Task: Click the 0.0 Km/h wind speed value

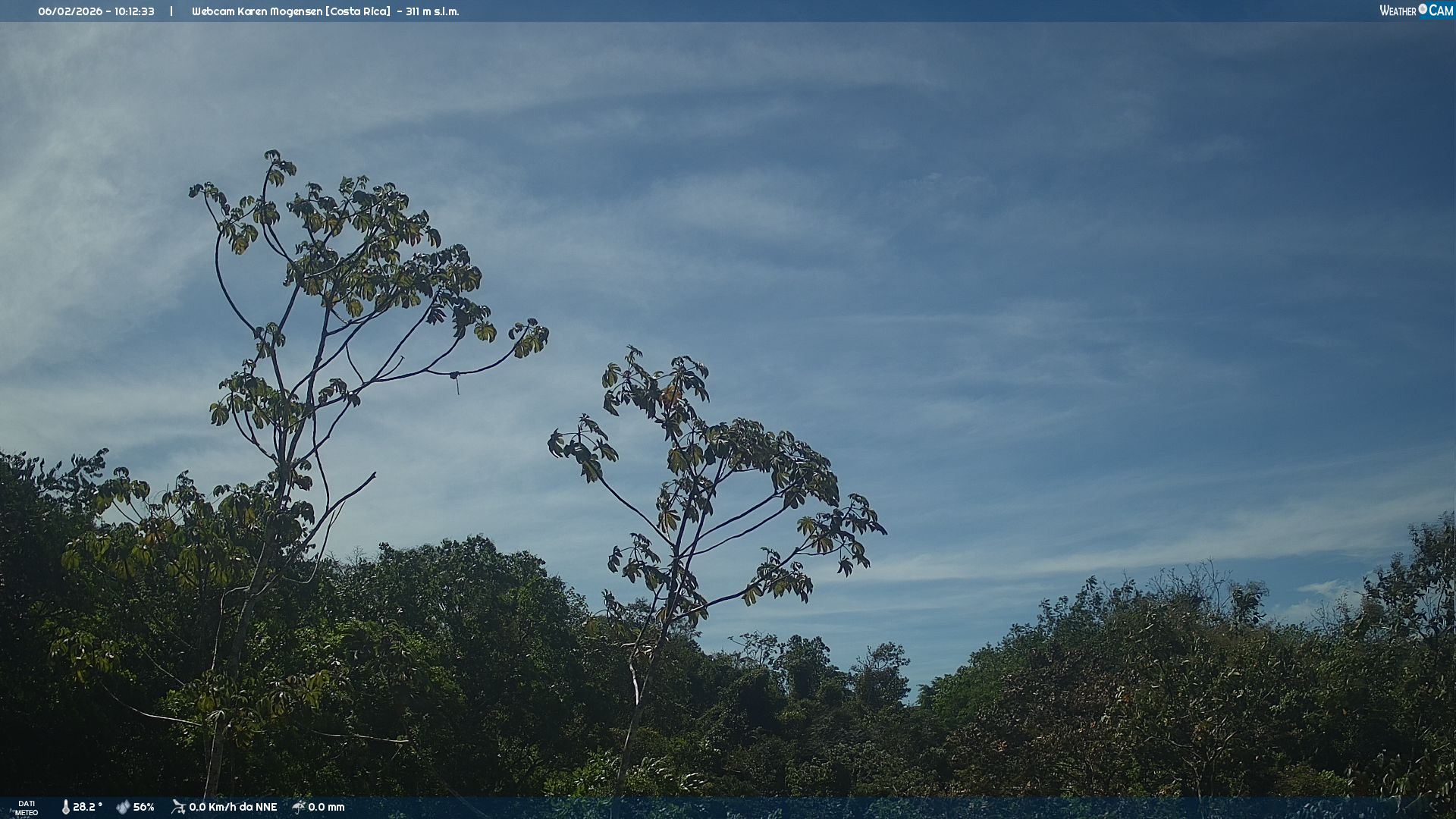Action: coord(212,807)
